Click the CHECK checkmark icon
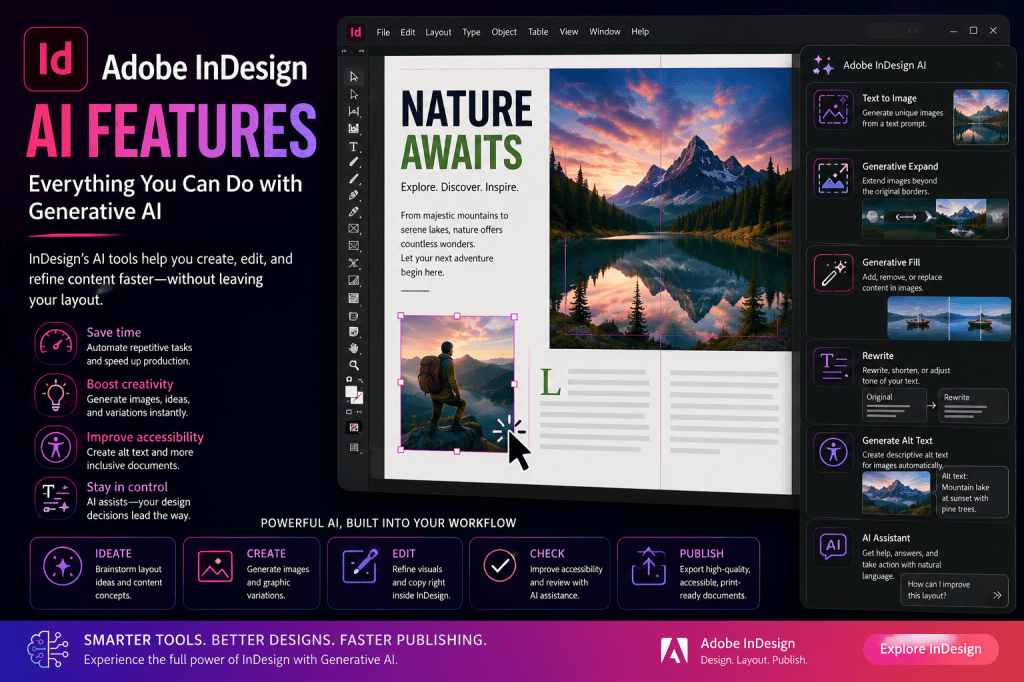The image size is (1024, 682). point(500,566)
